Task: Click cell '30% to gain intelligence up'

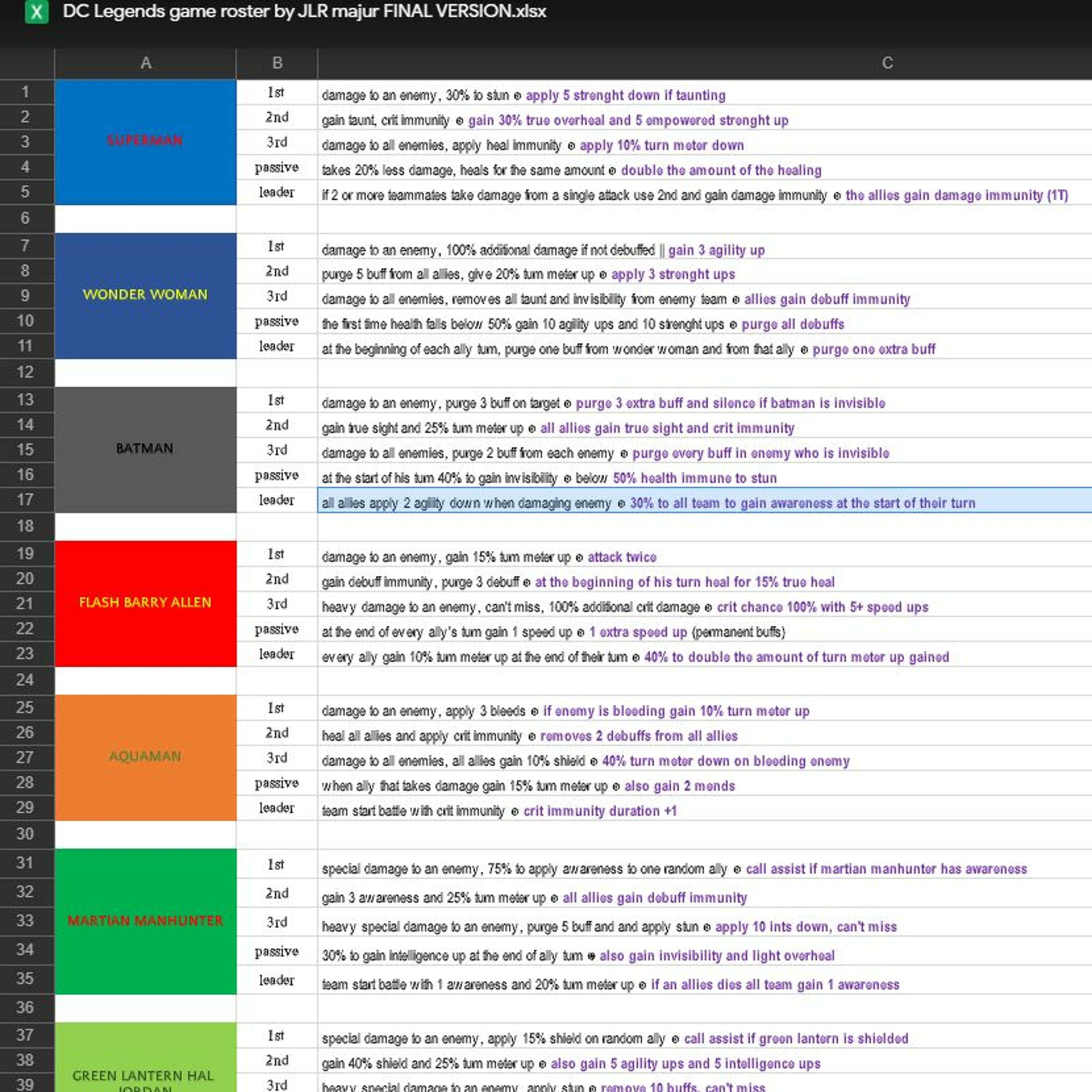Action: coord(705,951)
